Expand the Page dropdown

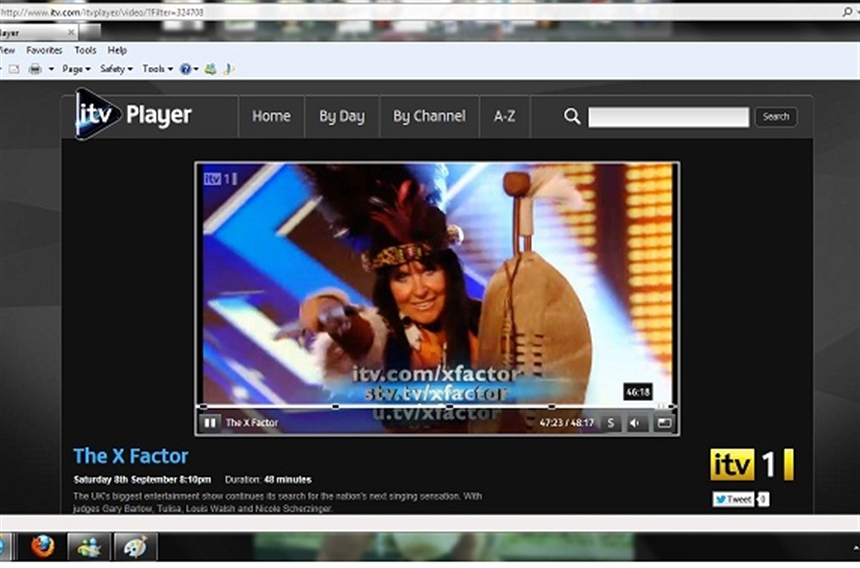(x=76, y=69)
